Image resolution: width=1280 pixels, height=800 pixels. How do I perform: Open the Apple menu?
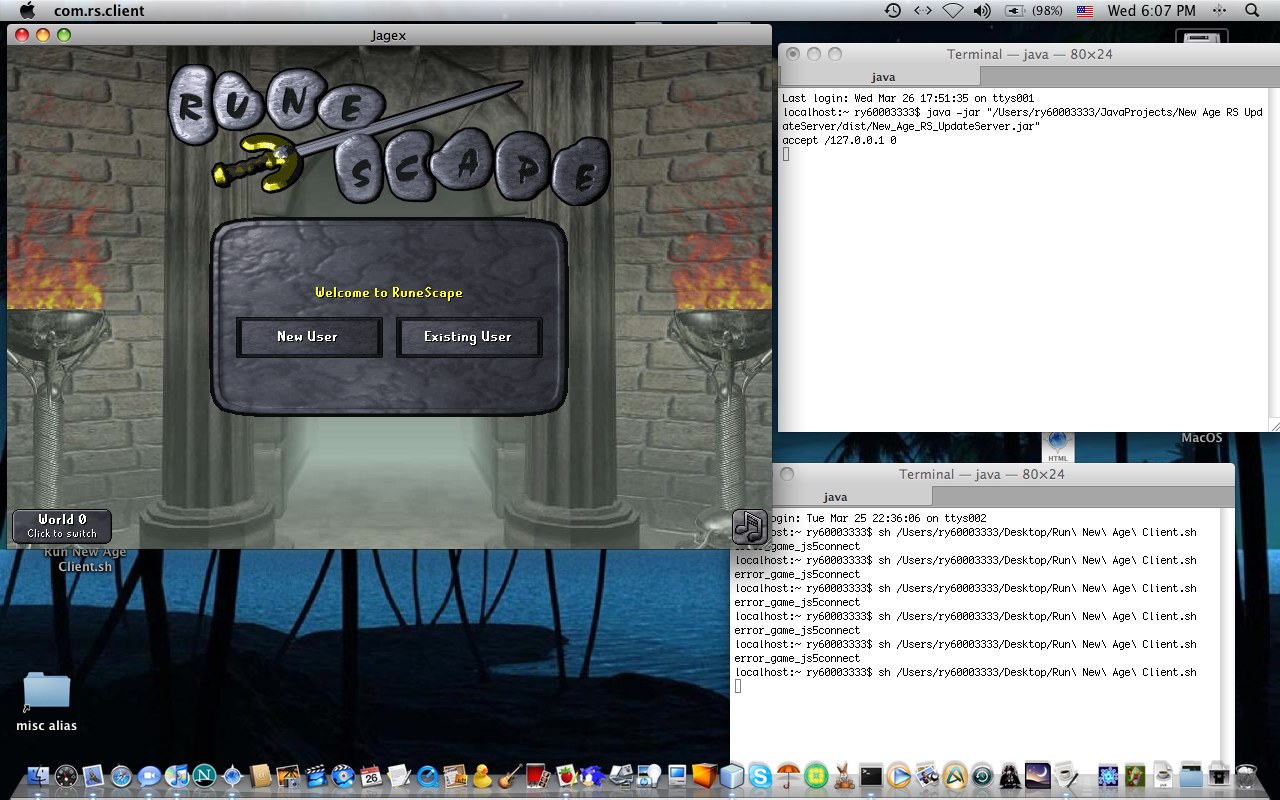tap(27, 11)
